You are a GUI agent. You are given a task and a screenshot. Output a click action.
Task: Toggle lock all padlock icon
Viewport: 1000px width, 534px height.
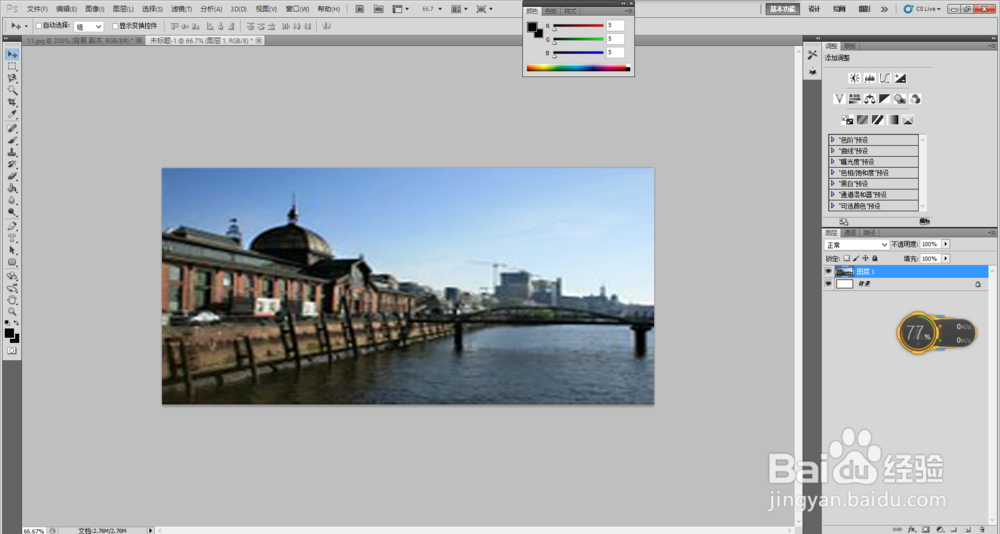pyautogui.click(x=875, y=258)
